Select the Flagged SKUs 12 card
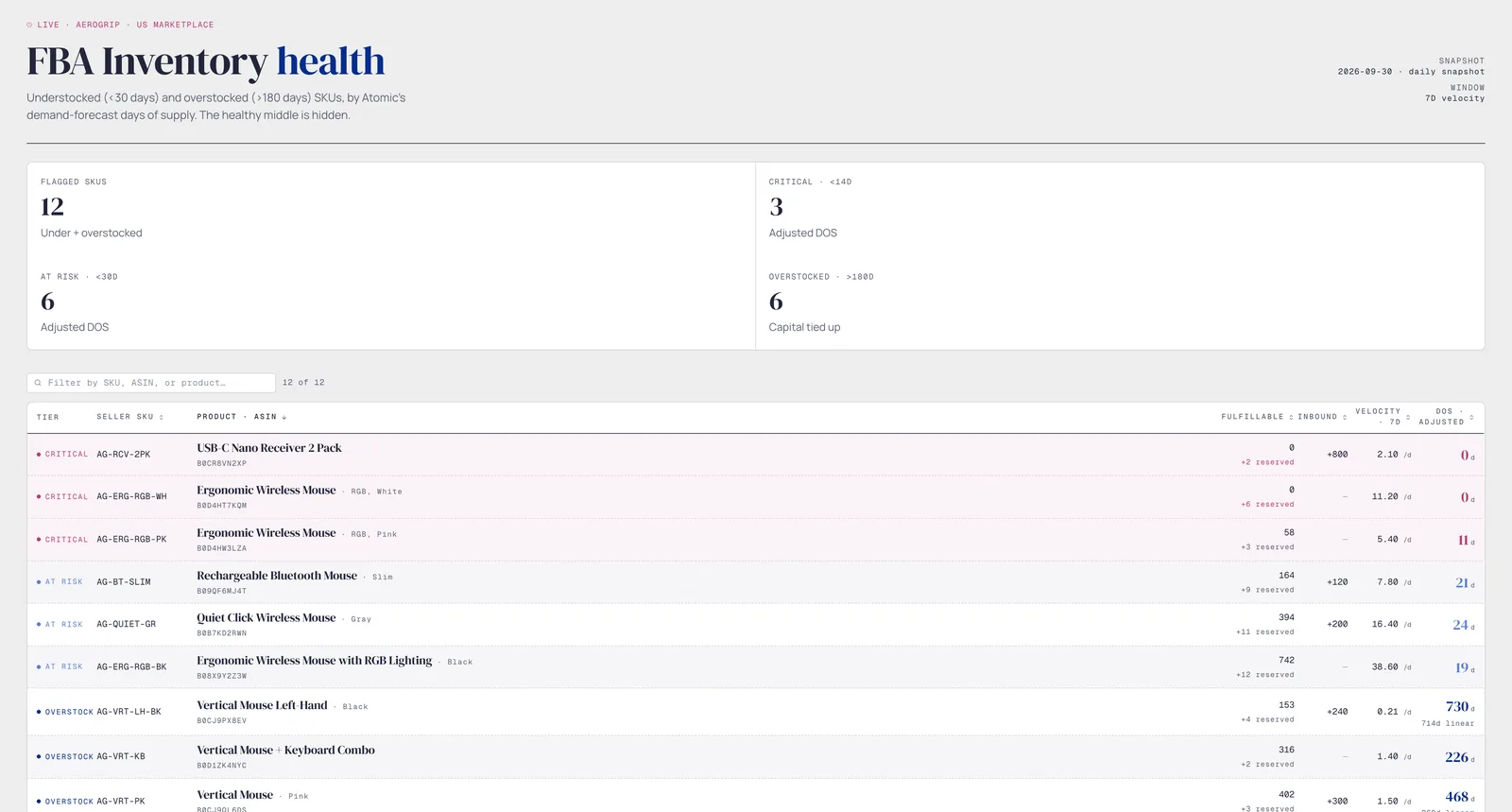1512x812 pixels. (x=391, y=209)
